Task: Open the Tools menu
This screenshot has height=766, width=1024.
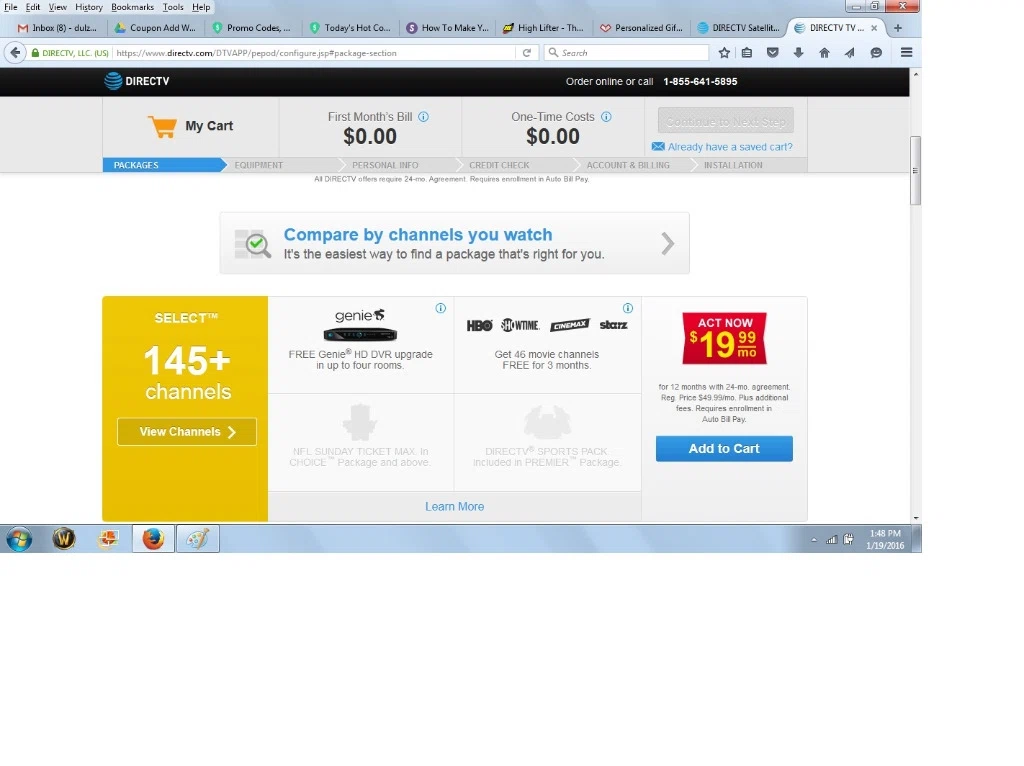Action: (x=173, y=7)
